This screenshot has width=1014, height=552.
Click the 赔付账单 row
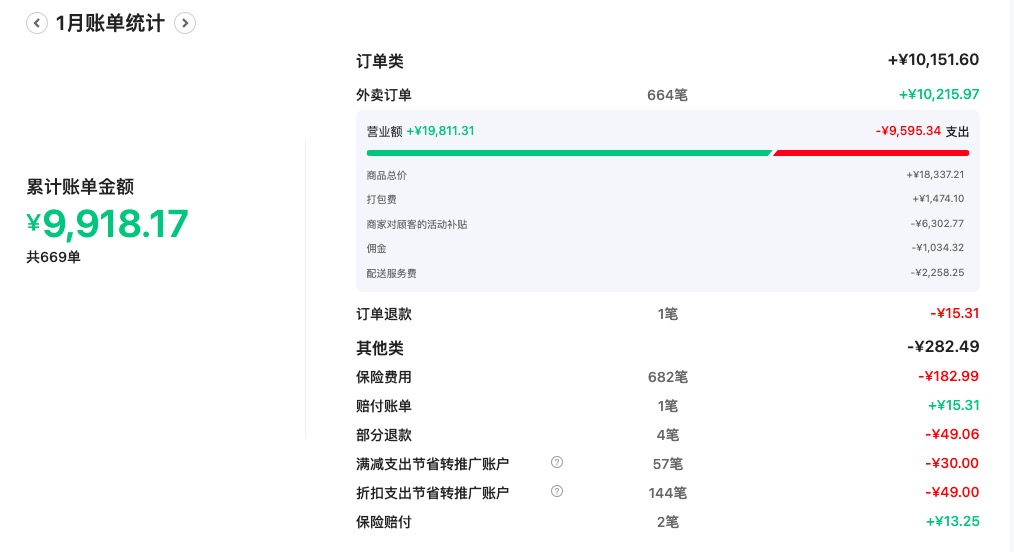click(x=667, y=406)
